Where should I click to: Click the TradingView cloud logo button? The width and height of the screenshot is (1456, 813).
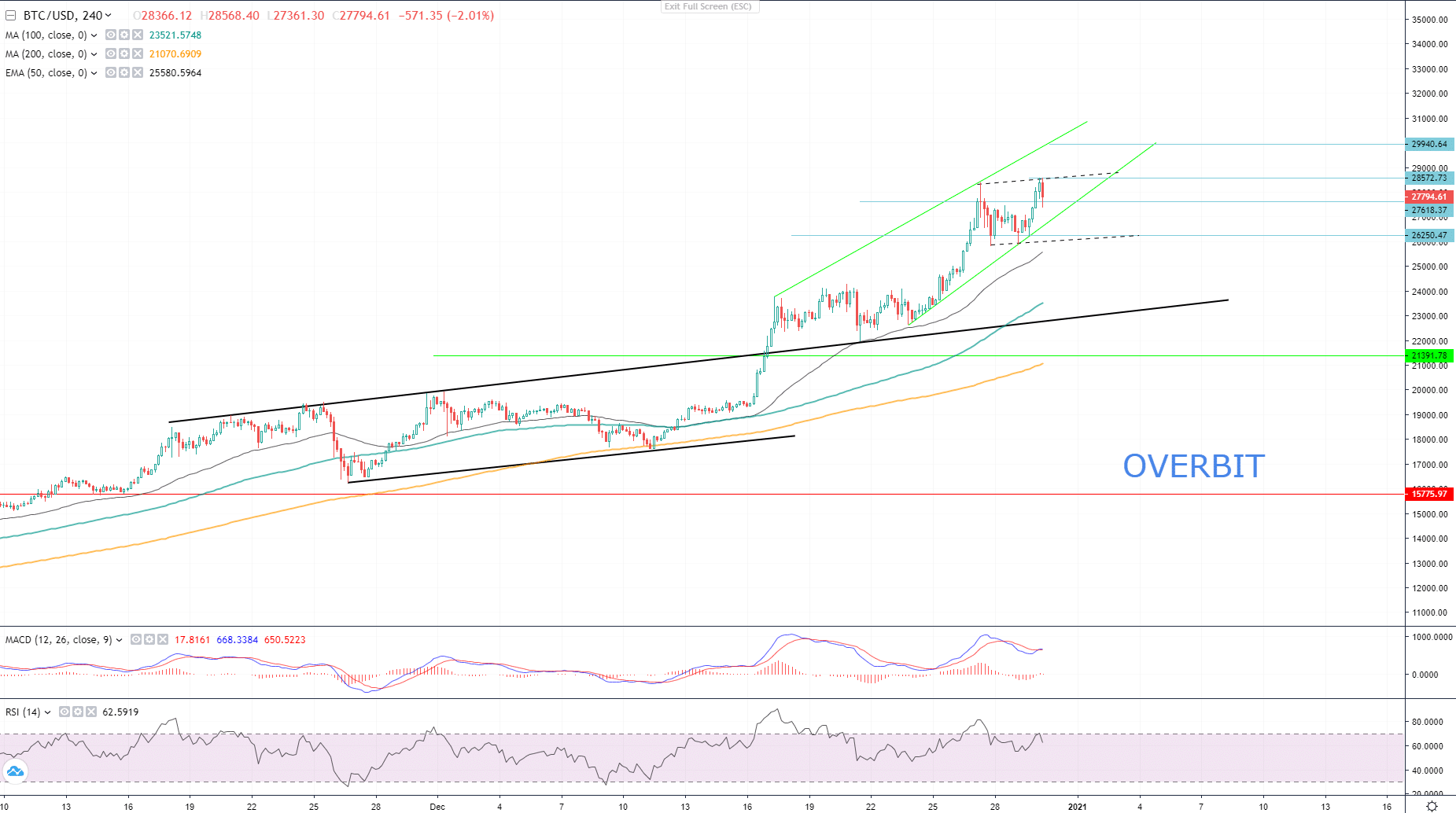click(15, 771)
